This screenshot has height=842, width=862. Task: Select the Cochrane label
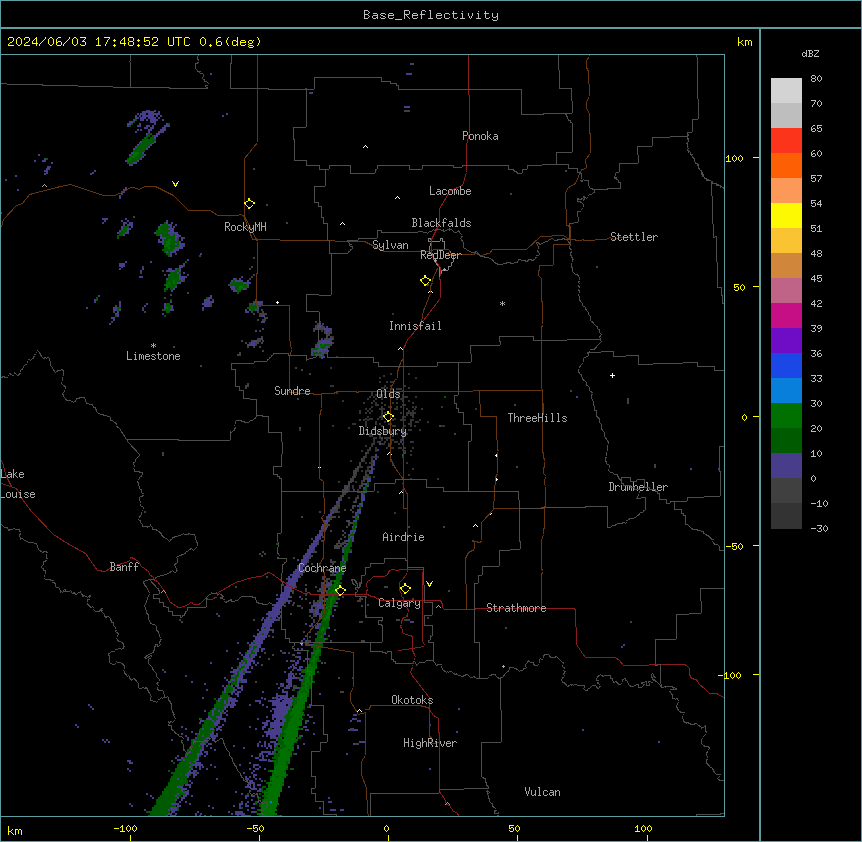pyautogui.click(x=322, y=568)
